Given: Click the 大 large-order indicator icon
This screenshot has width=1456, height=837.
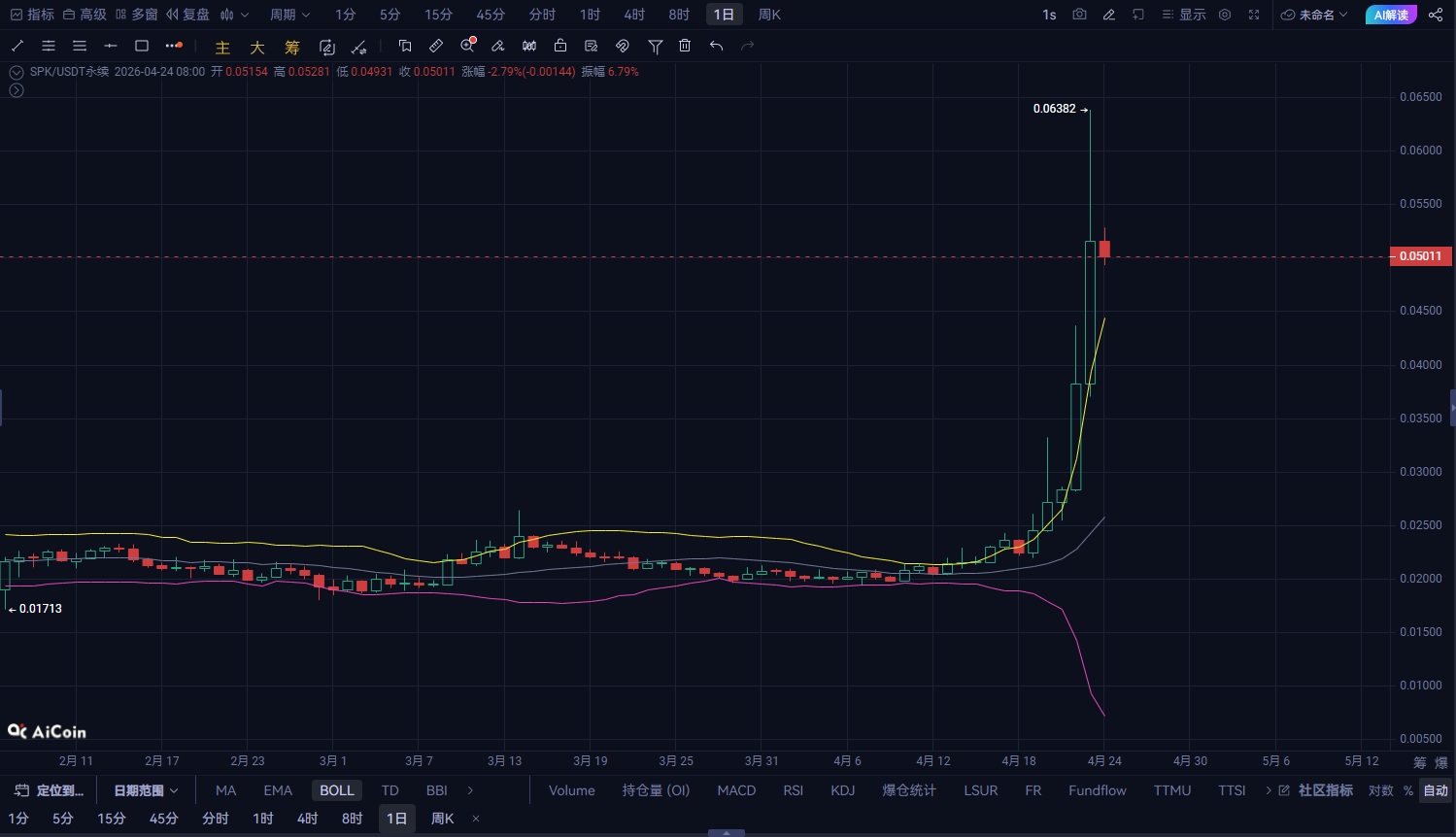Looking at the screenshot, I should [x=257, y=47].
